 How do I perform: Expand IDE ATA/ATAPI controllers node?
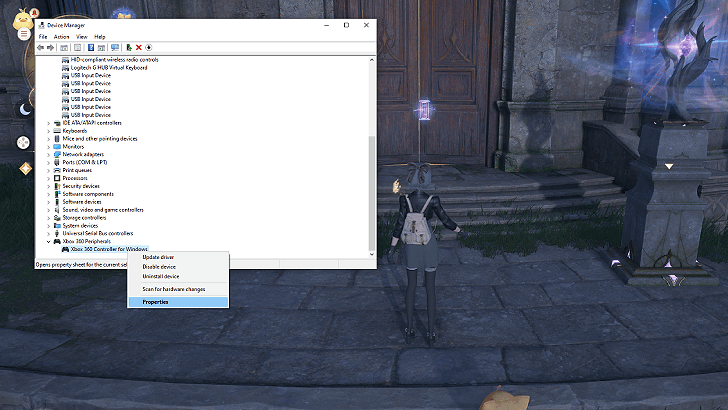tap(48, 123)
